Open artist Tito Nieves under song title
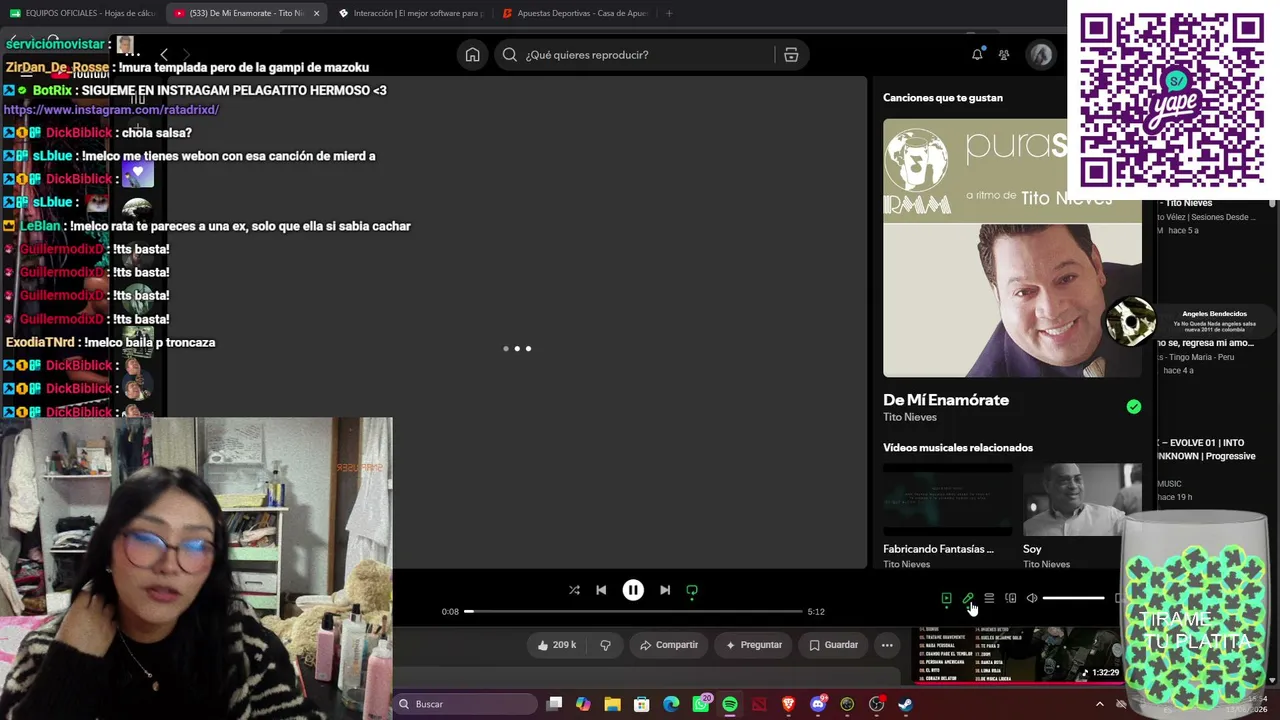Viewport: 1280px width, 720px height. coord(910,417)
